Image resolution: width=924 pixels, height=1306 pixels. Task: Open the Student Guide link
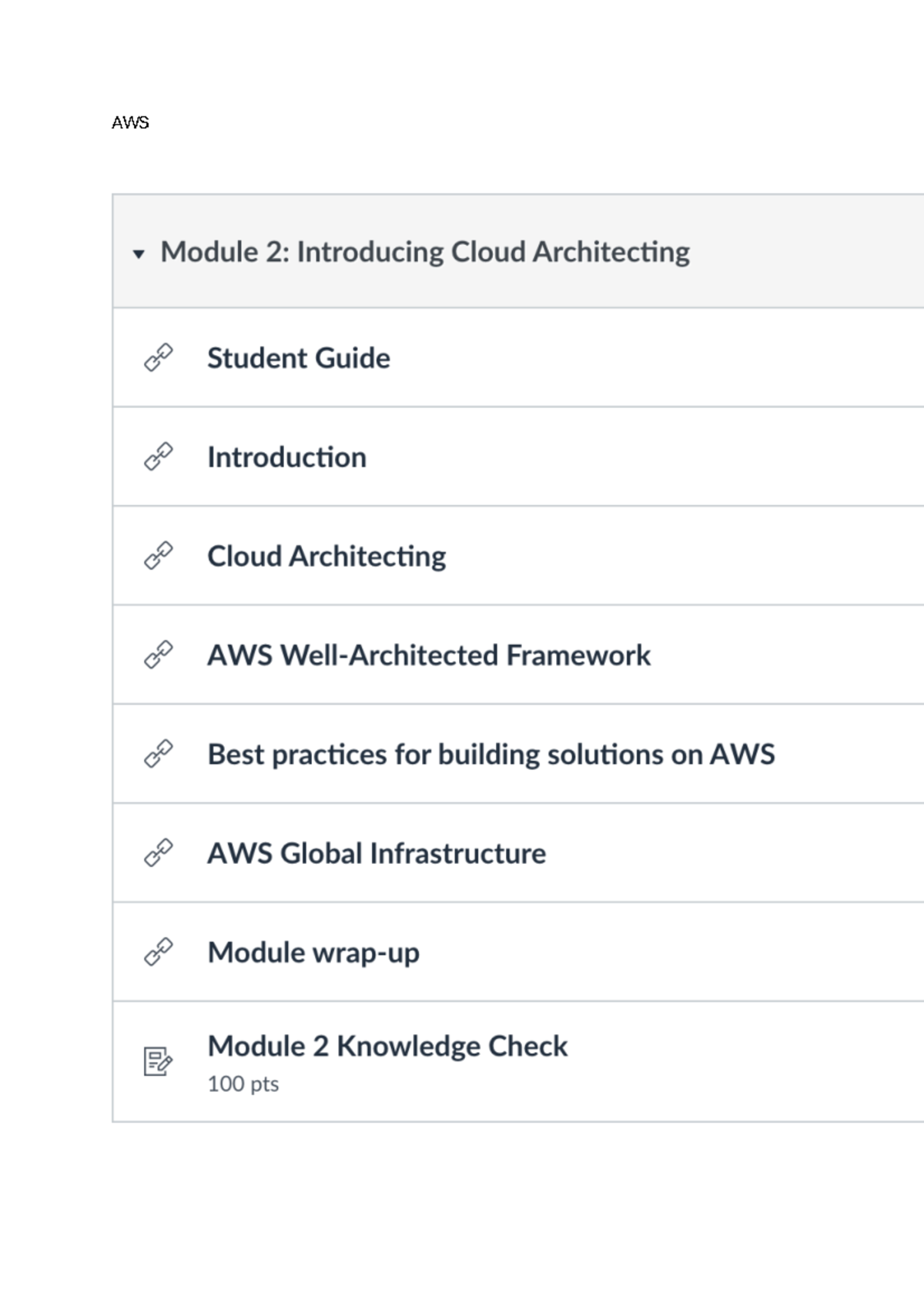click(299, 359)
